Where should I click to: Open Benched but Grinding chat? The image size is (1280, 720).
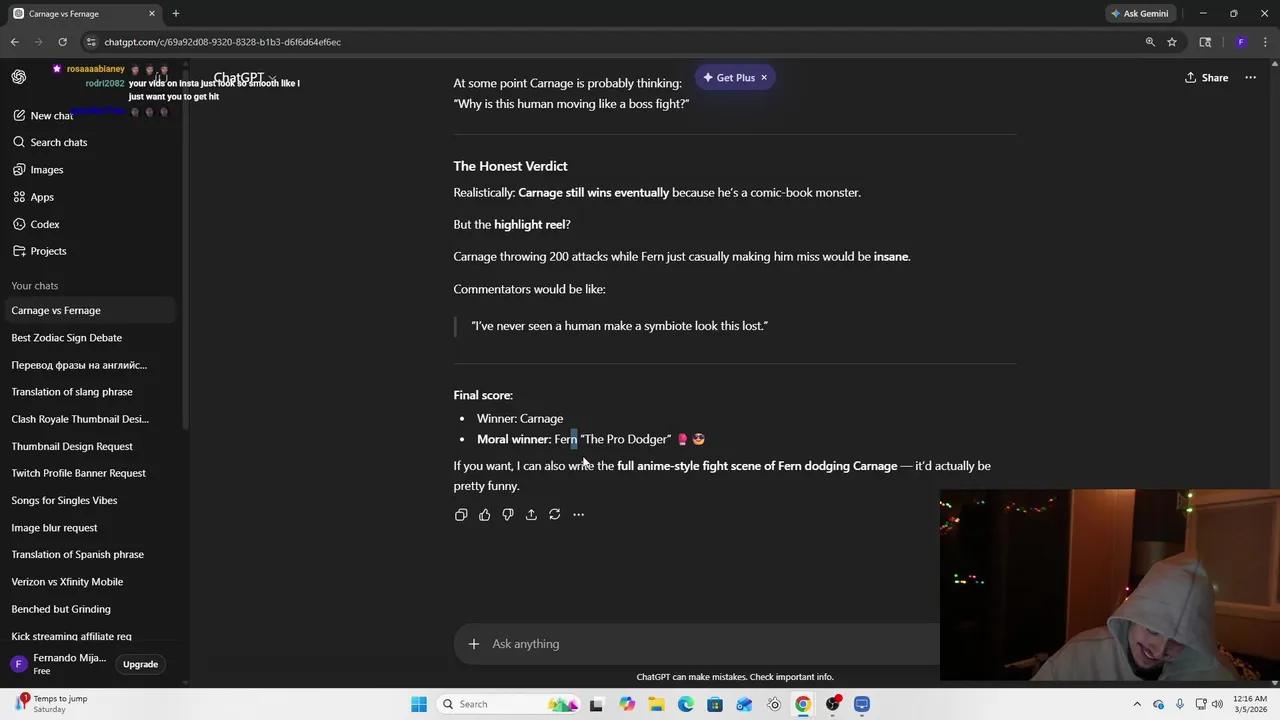(88, 609)
